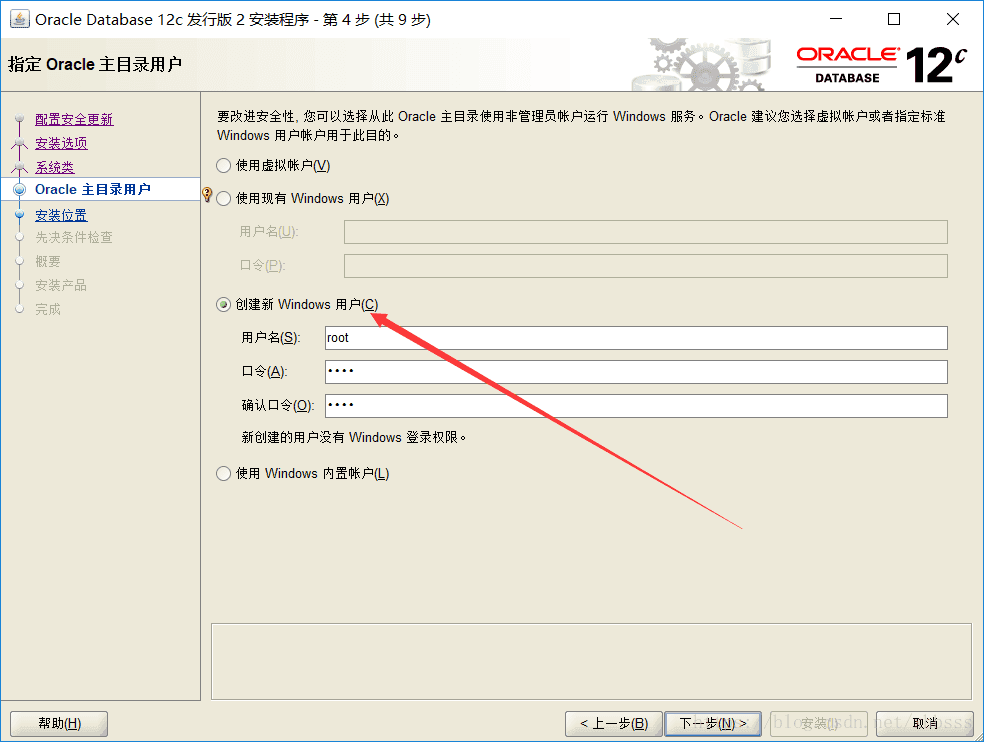Click the message text area at bottom
This screenshot has height=742, width=984.
[x=591, y=662]
